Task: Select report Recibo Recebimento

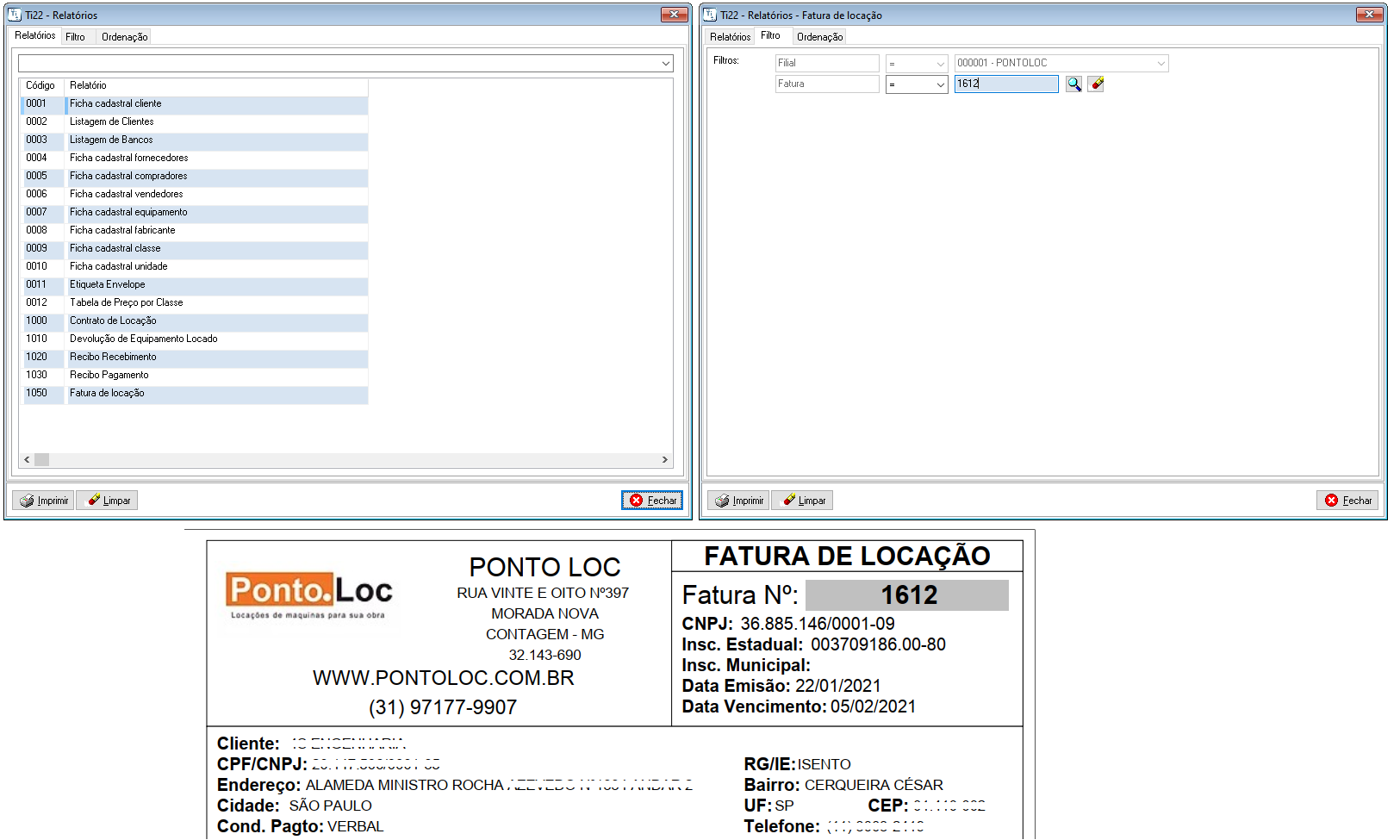Action: coord(216,357)
